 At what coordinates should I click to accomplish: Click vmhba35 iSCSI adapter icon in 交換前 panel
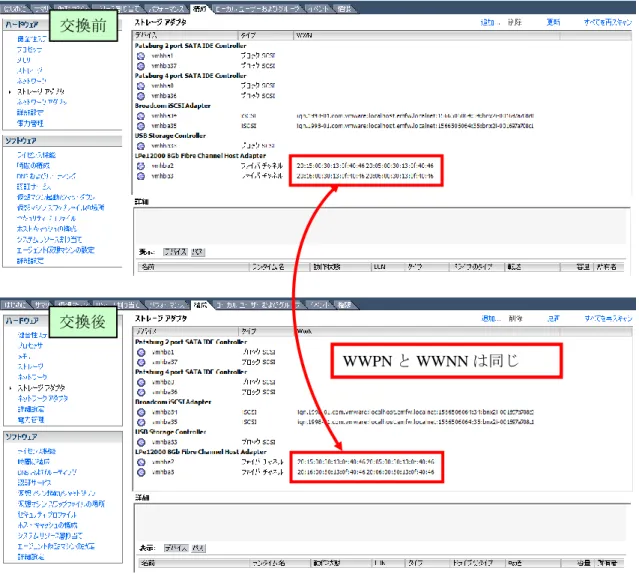coord(141,126)
